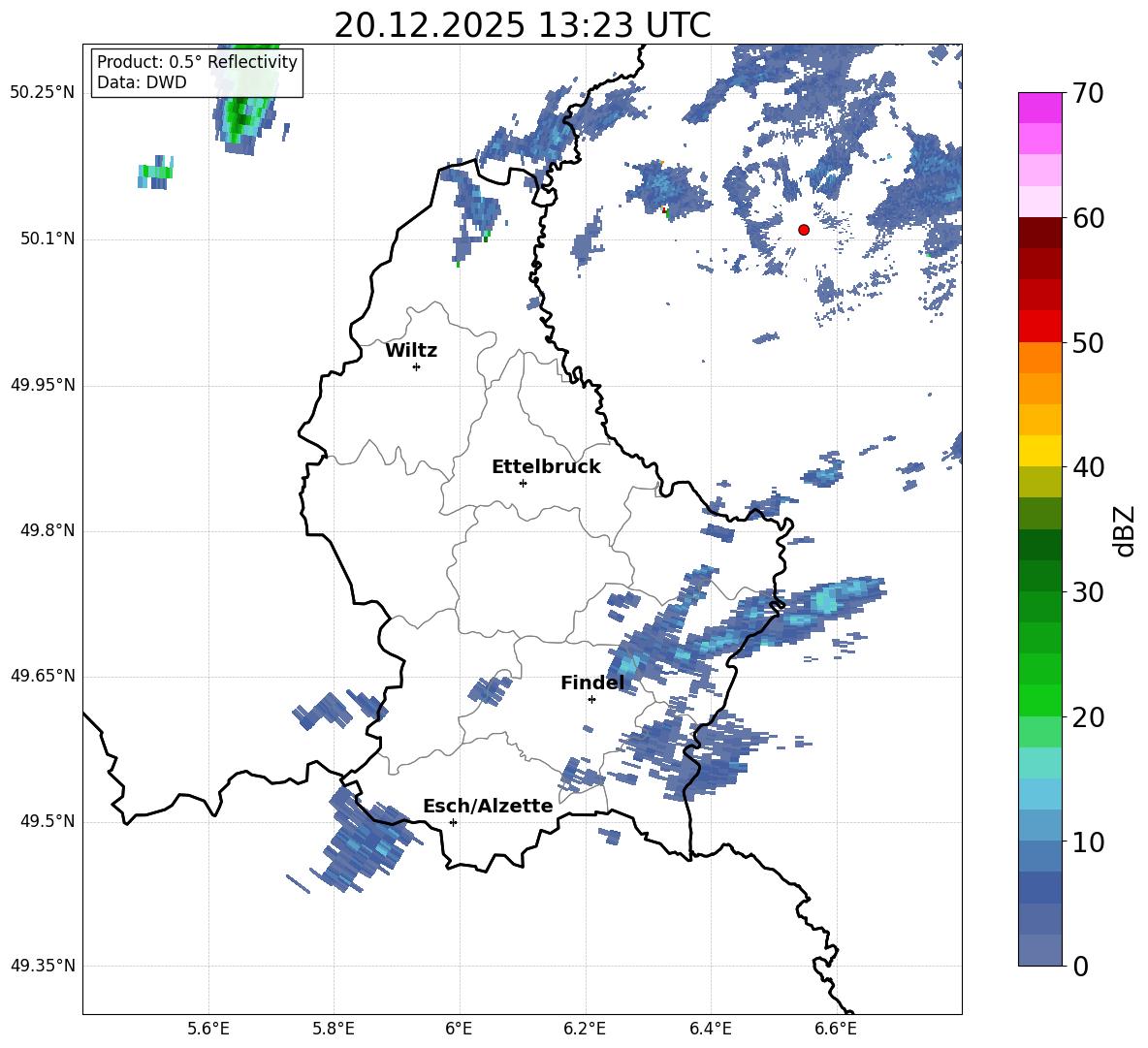Click the yellow colorbar segment near 40

pos(1040,451)
